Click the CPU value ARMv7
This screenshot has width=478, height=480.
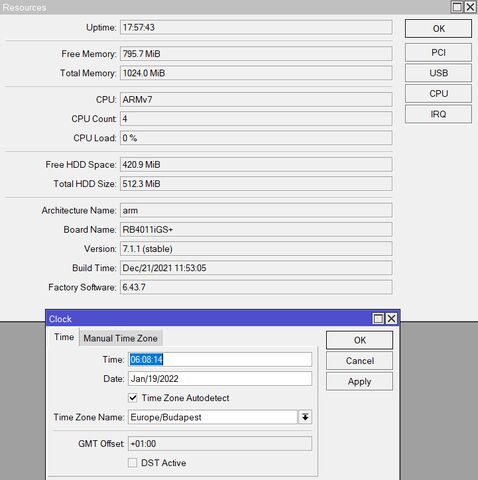tap(256, 99)
